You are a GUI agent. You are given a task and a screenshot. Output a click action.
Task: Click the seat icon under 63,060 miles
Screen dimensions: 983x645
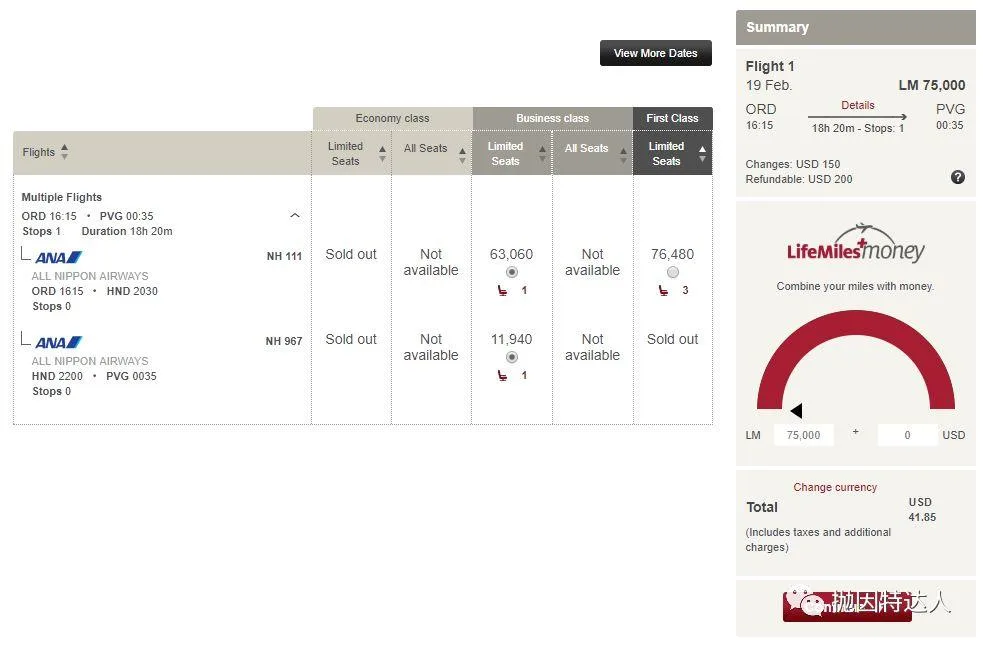coord(503,291)
